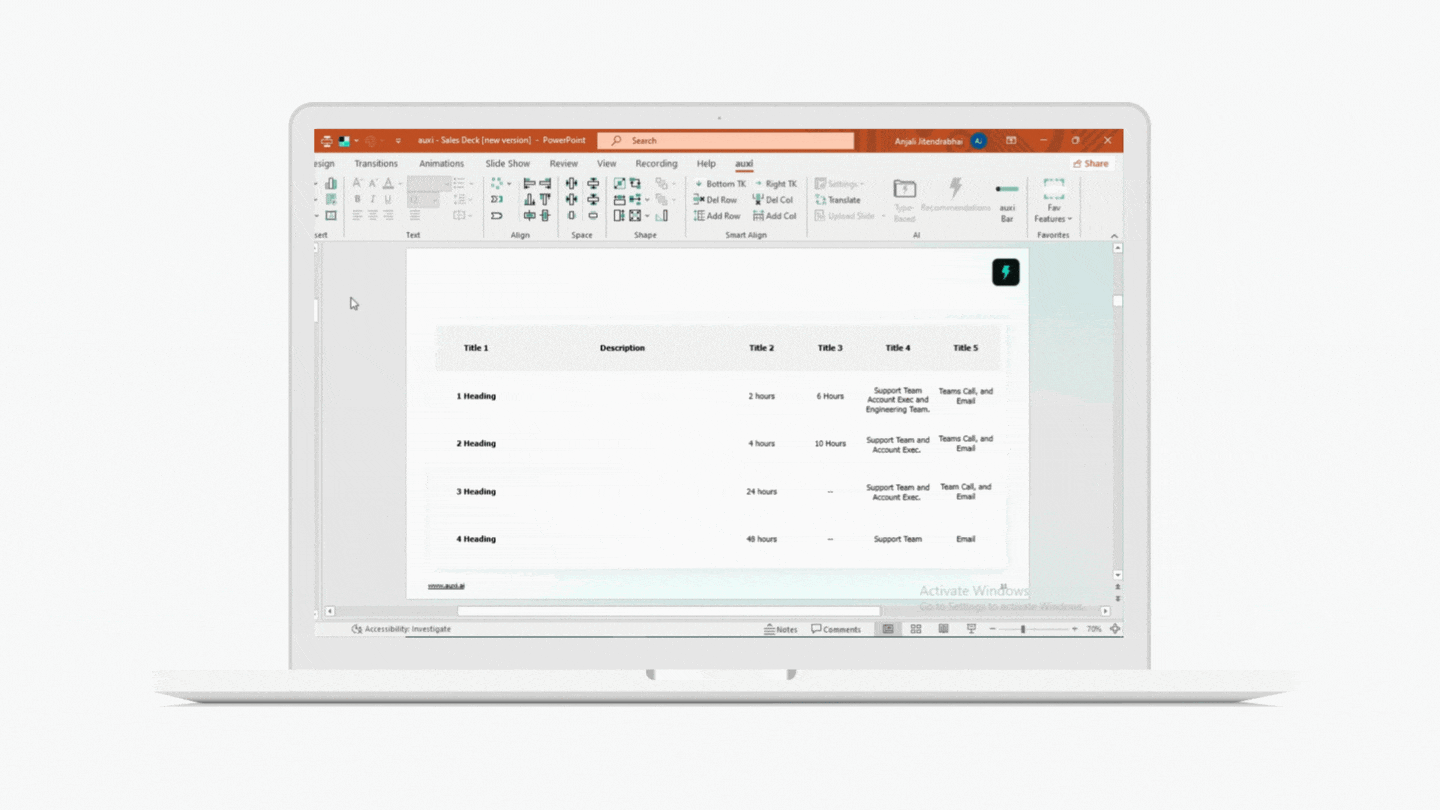Zoom in with the plus button
Screen dimensions: 1440x810
pos(1075,629)
